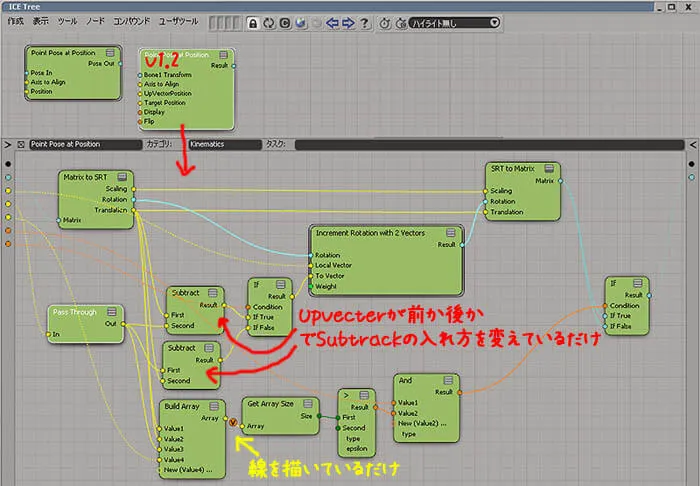Go forward with the right arrow icon
Image resolution: width=700 pixels, height=486 pixels.
click(348, 23)
